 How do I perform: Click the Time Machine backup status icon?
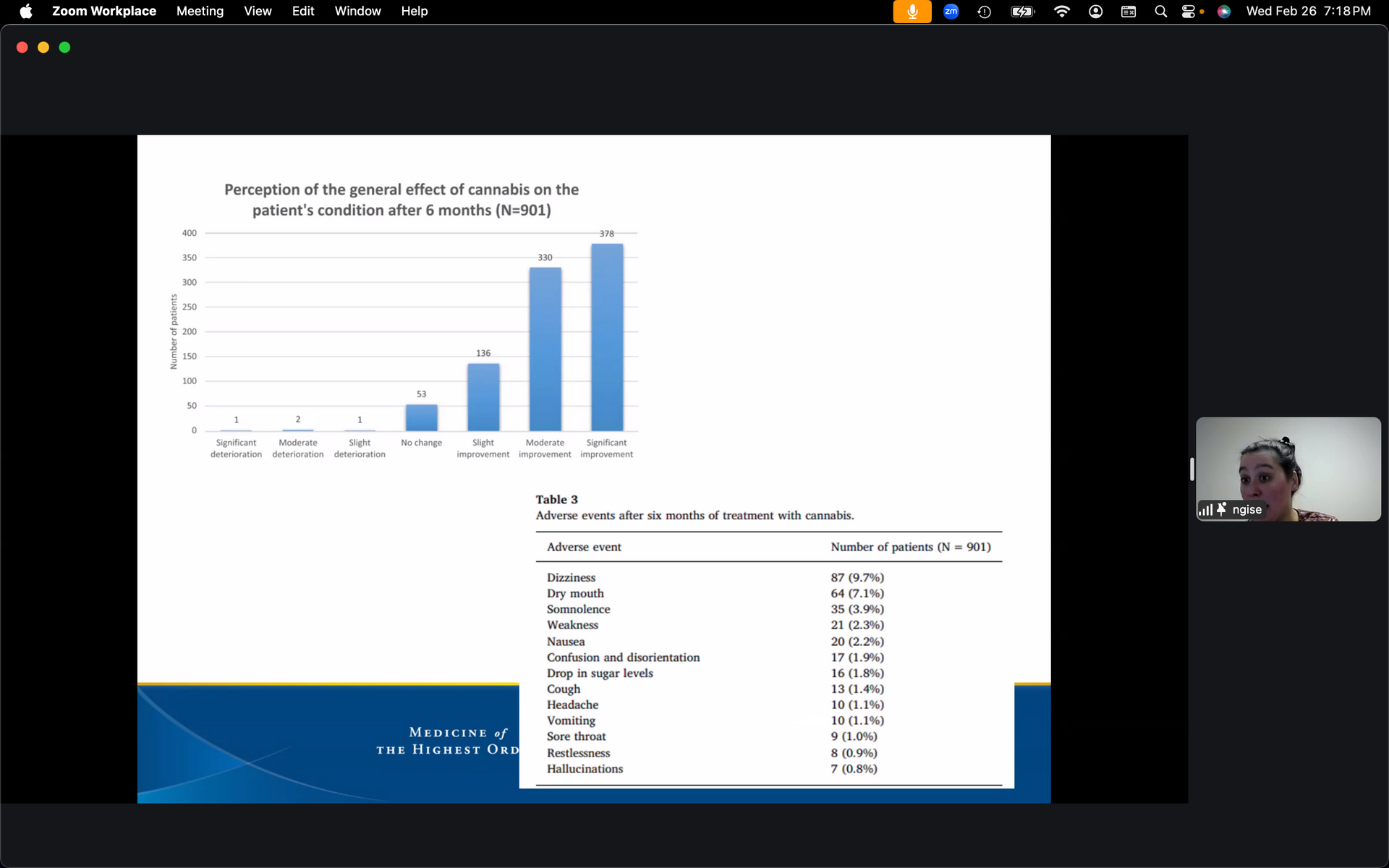click(x=984, y=12)
